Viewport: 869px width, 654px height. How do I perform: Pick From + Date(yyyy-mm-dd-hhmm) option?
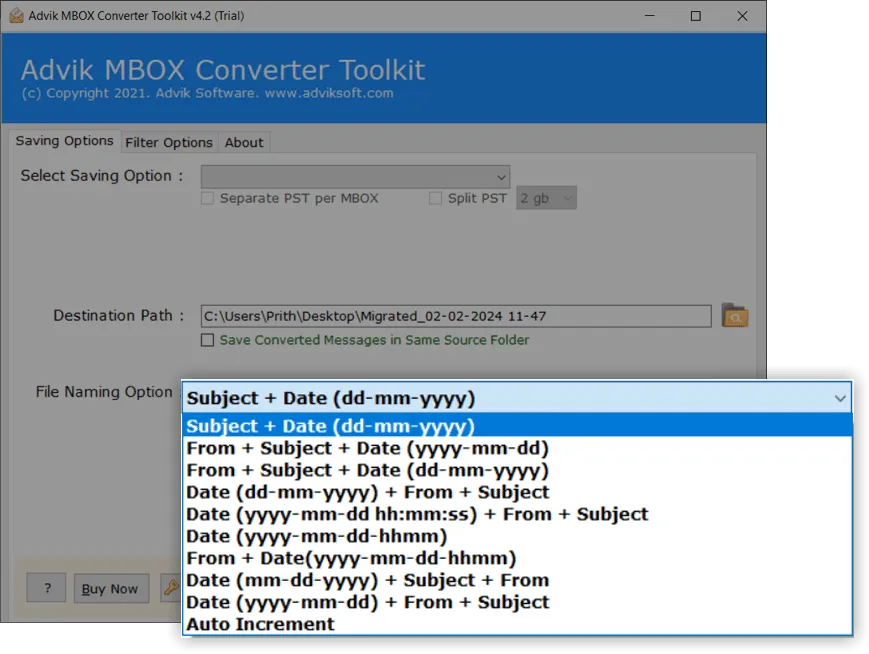tap(517, 558)
